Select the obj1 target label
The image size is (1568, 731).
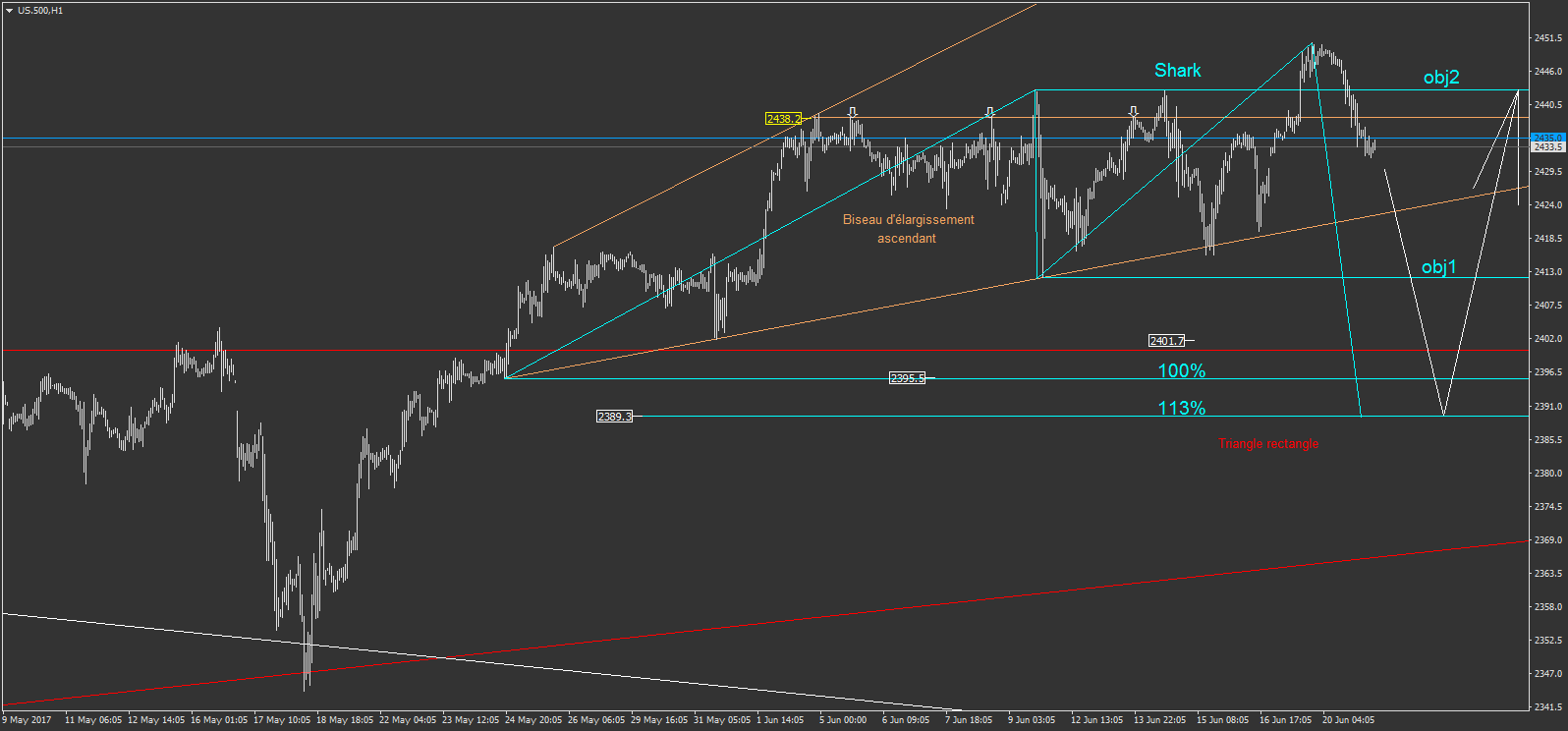tap(1439, 266)
